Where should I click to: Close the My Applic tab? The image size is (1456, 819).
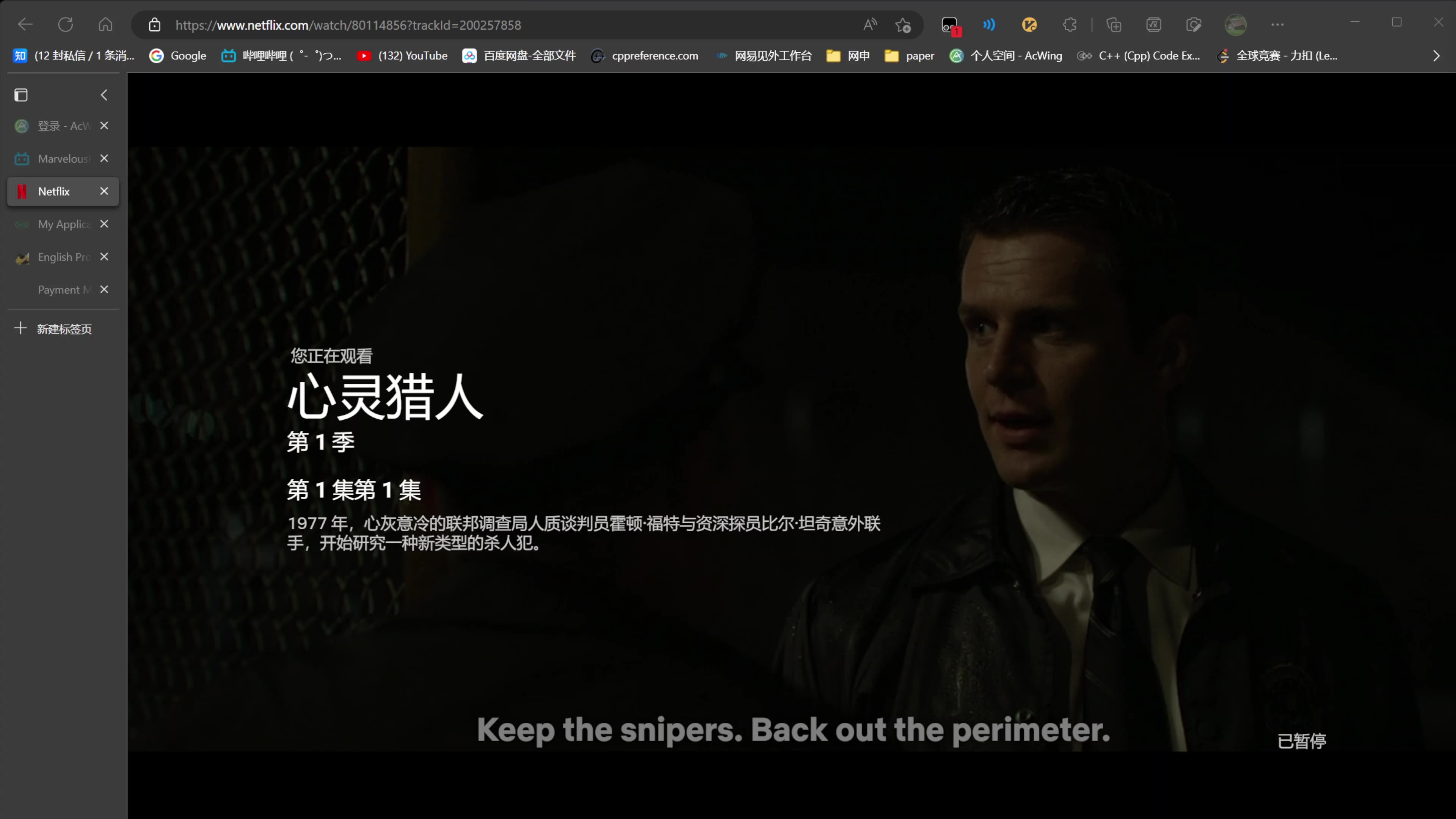pyautogui.click(x=104, y=224)
